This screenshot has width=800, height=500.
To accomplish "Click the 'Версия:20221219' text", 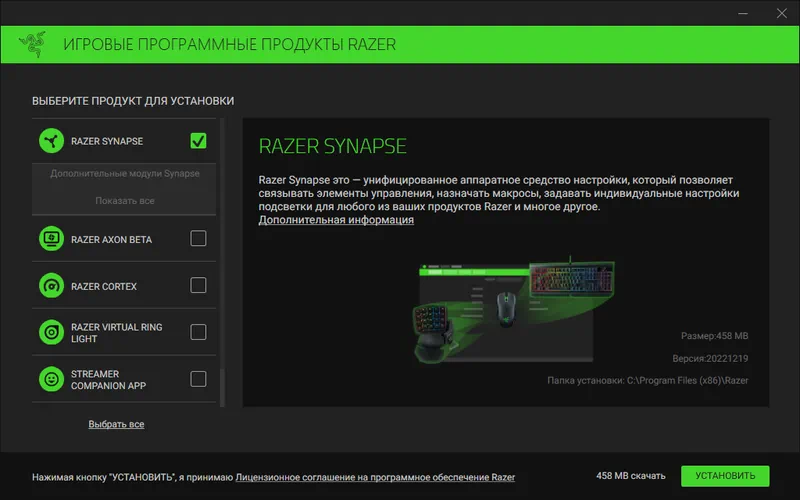I will [710, 359].
